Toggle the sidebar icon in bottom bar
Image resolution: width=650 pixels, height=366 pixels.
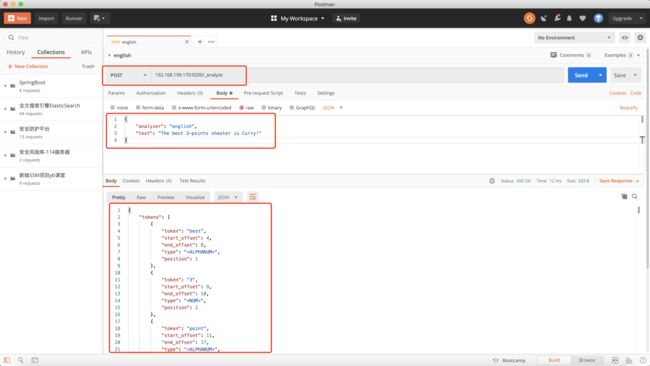pyautogui.click(x=7, y=360)
